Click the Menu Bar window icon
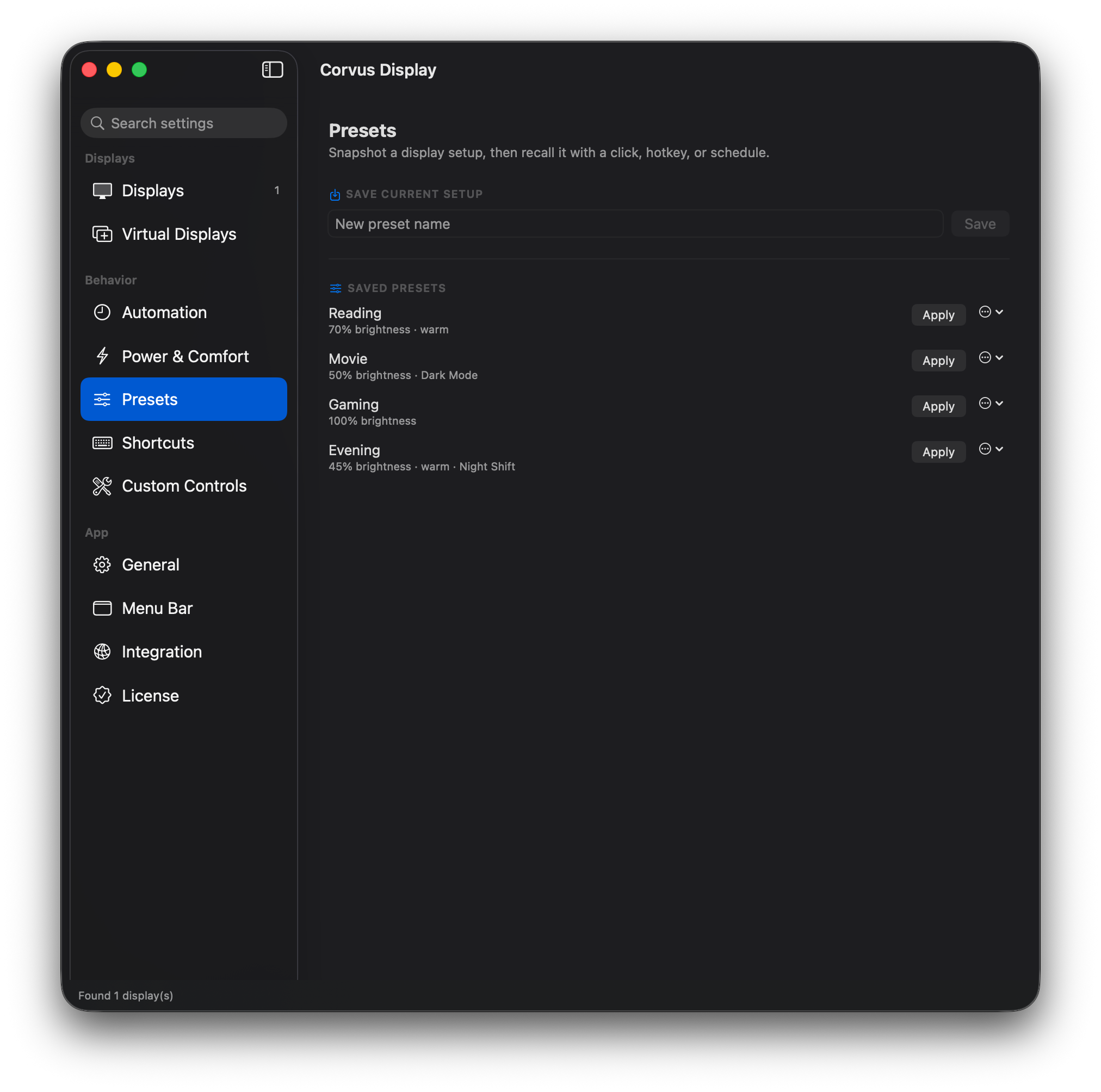This screenshot has height=1092, width=1101. 103,609
